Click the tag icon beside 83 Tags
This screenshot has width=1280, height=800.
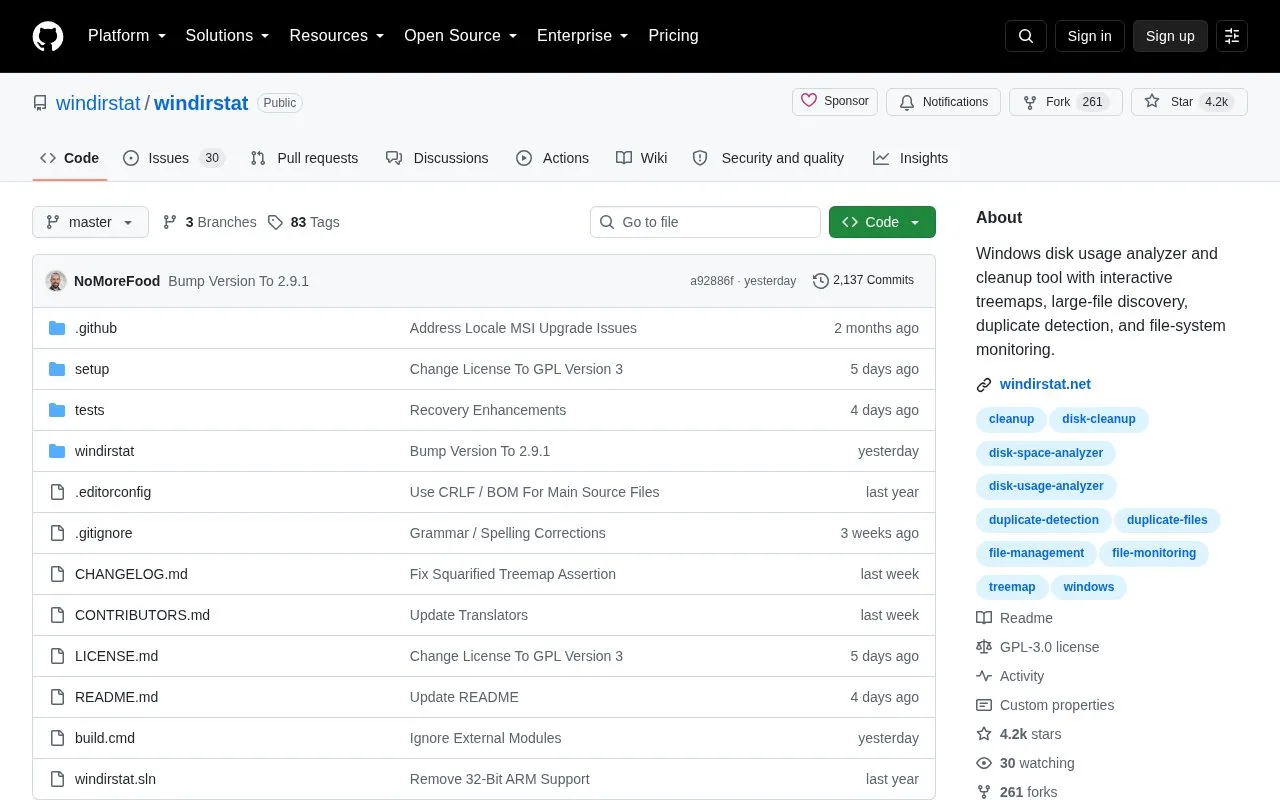[275, 222]
